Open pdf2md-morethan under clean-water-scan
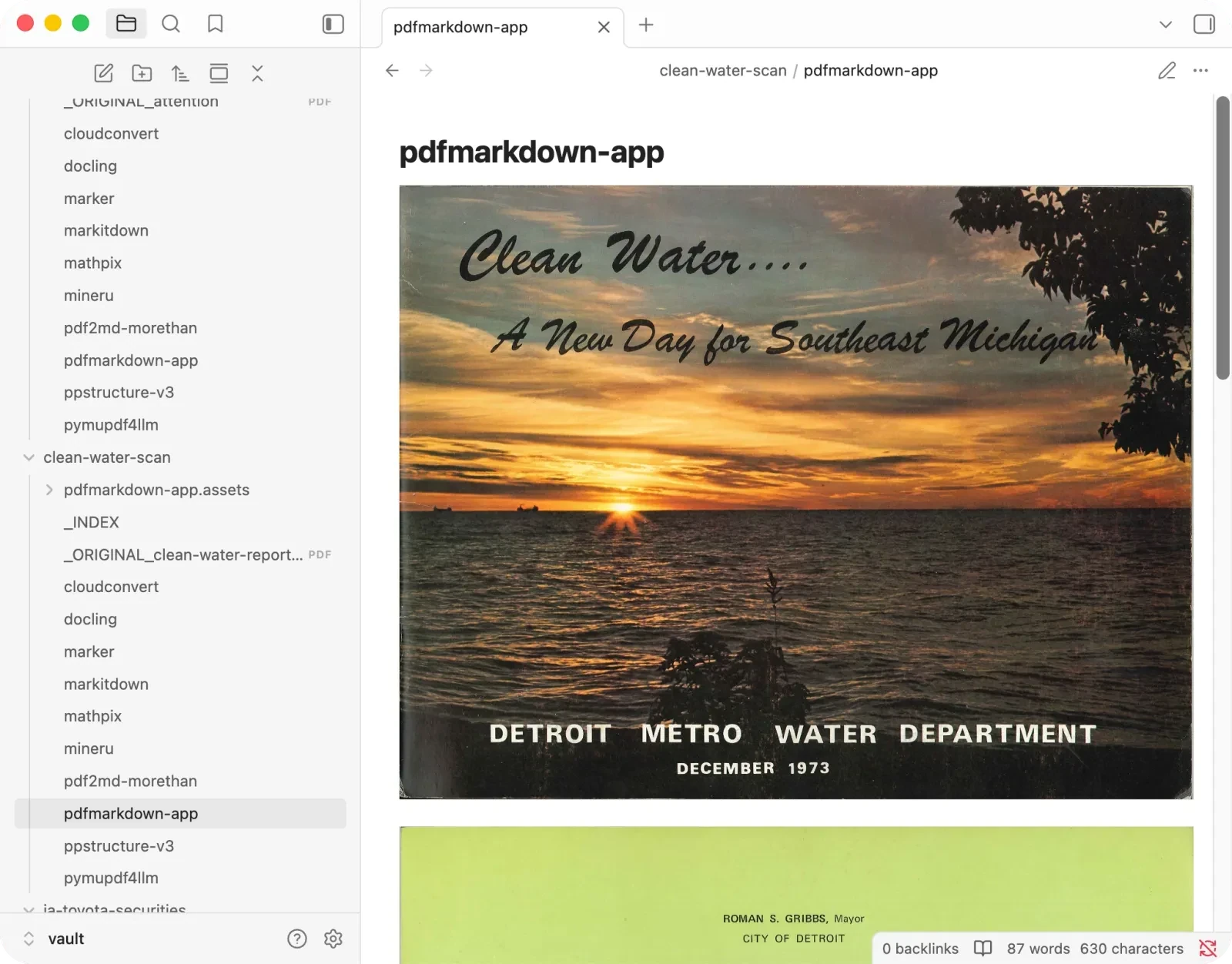Screen dimensions: 1232x964 [x=130, y=781]
